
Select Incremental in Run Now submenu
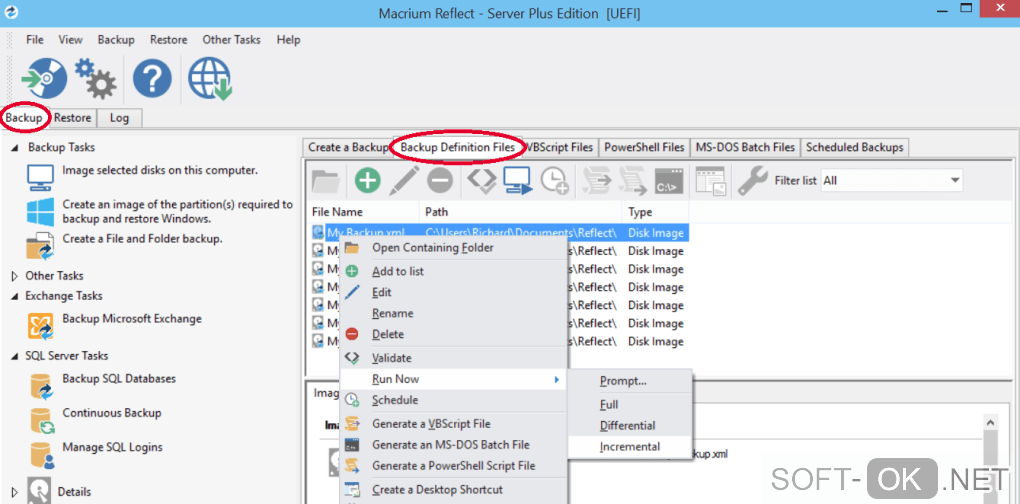[630, 447]
